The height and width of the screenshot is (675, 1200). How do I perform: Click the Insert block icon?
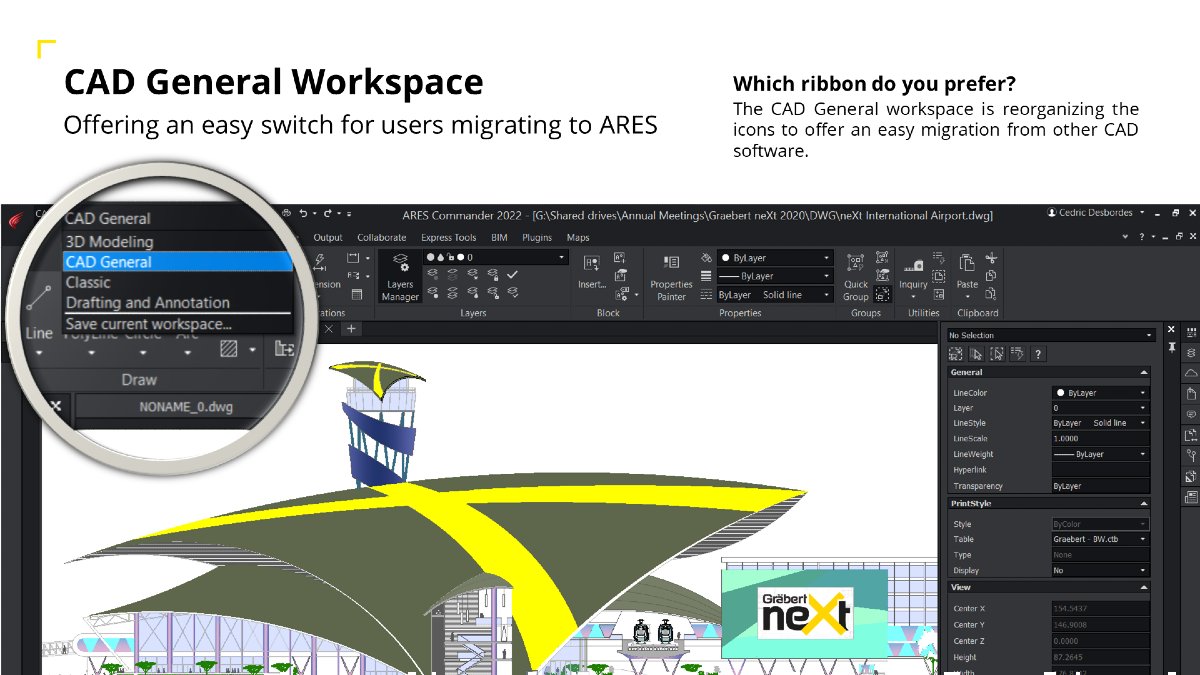591,263
